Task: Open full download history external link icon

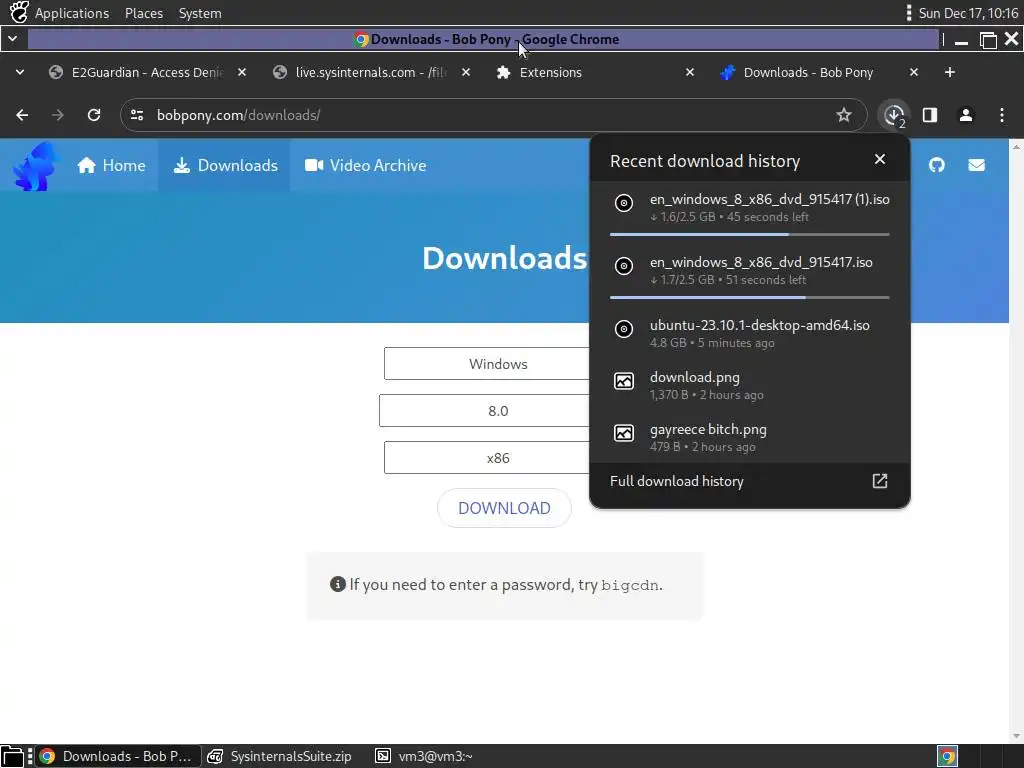Action: pyautogui.click(x=880, y=481)
